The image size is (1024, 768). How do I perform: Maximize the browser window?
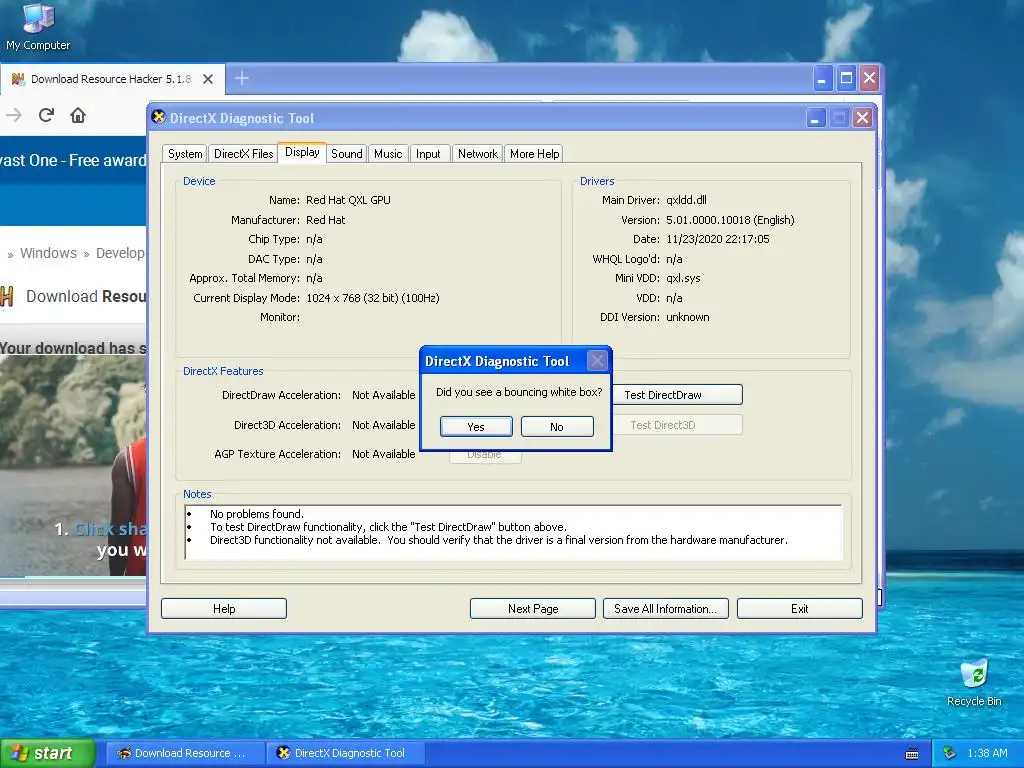[x=846, y=79]
